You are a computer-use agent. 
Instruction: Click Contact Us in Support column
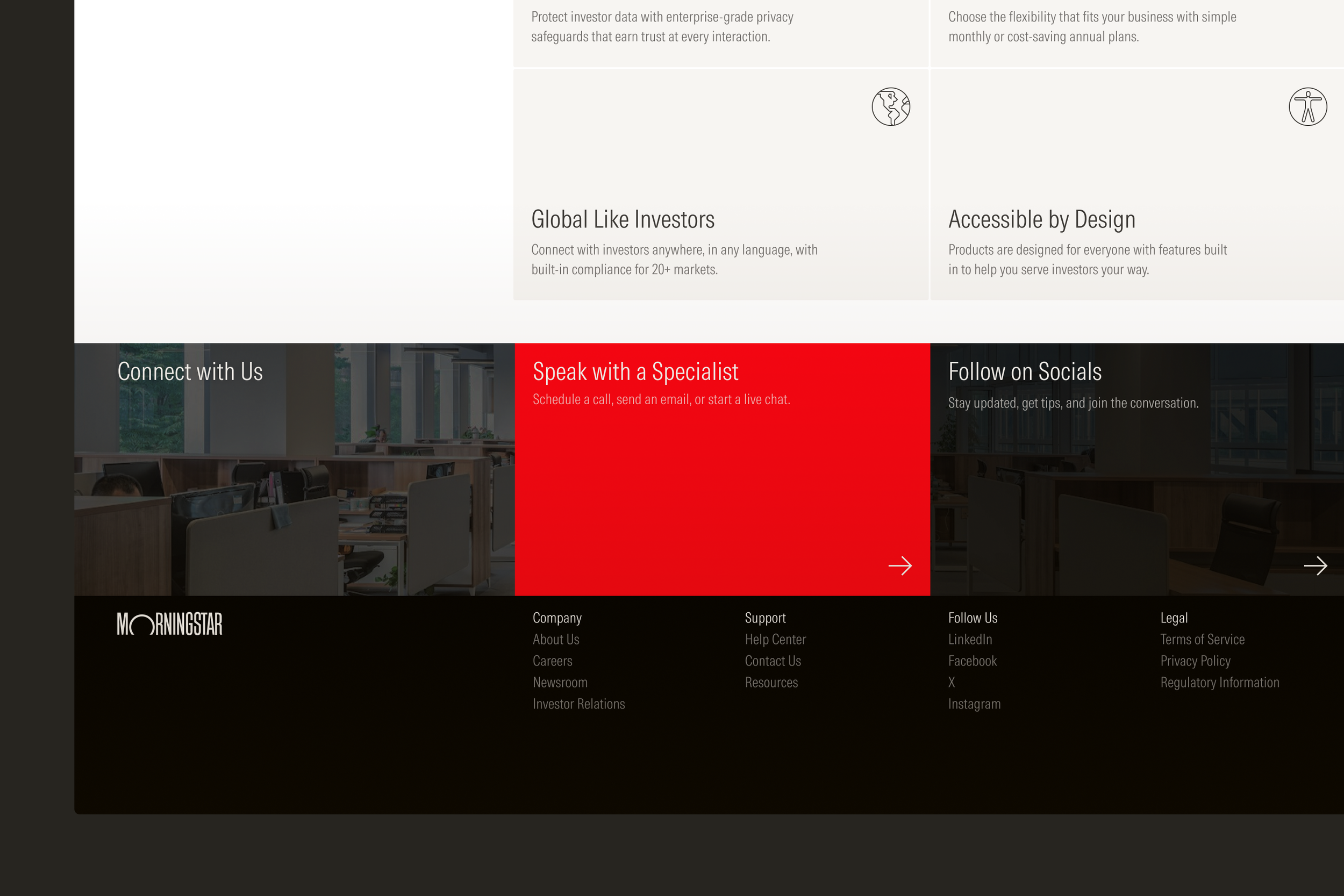pyautogui.click(x=773, y=661)
